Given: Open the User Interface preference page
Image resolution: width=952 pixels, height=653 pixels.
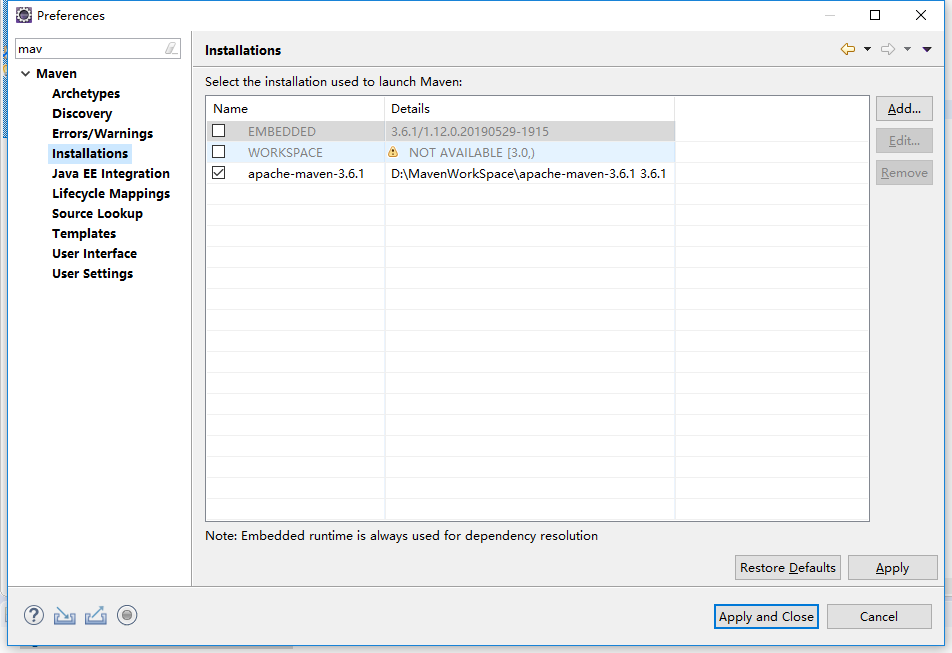Looking at the screenshot, I should coord(94,254).
